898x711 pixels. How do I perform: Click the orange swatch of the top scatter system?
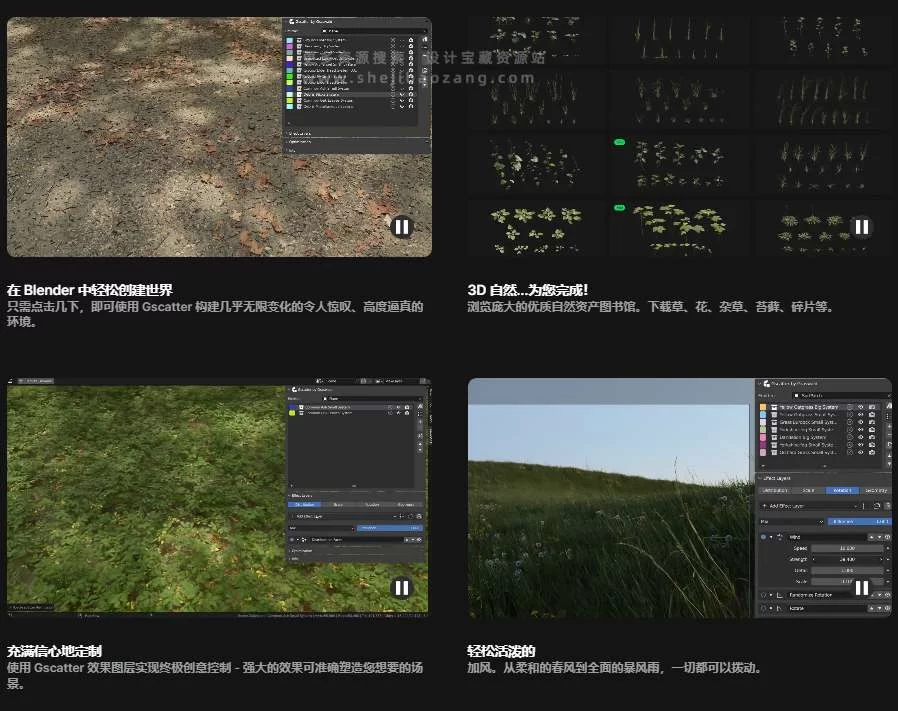point(763,408)
